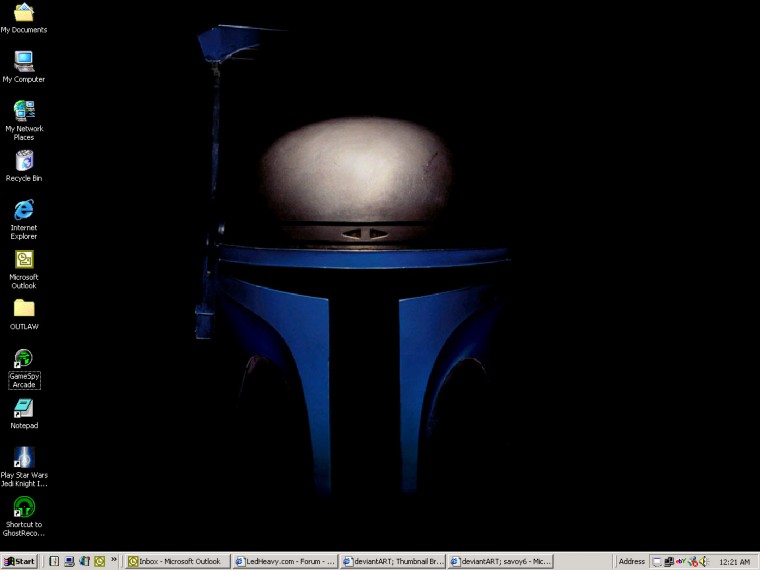Click Show Desktop icon in Quick Launch
The image size is (760, 570).
coord(69,561)
